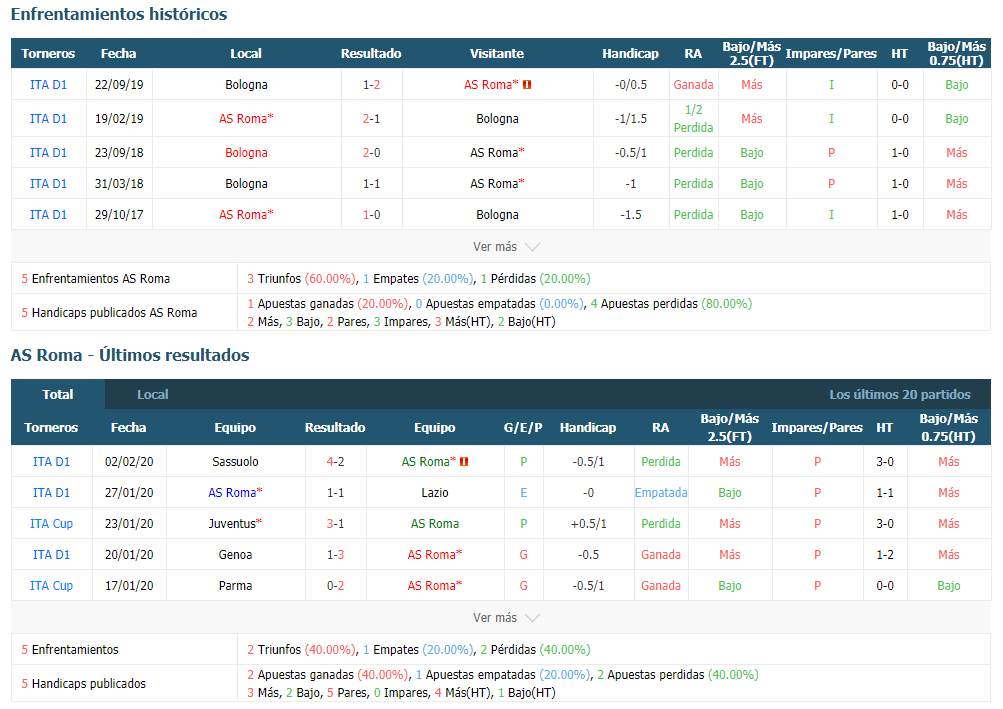Click Bologna local team on 22/09/19
Image resolution: width=1003 pixels, height=709 pixels.
[x=246, y=84]
